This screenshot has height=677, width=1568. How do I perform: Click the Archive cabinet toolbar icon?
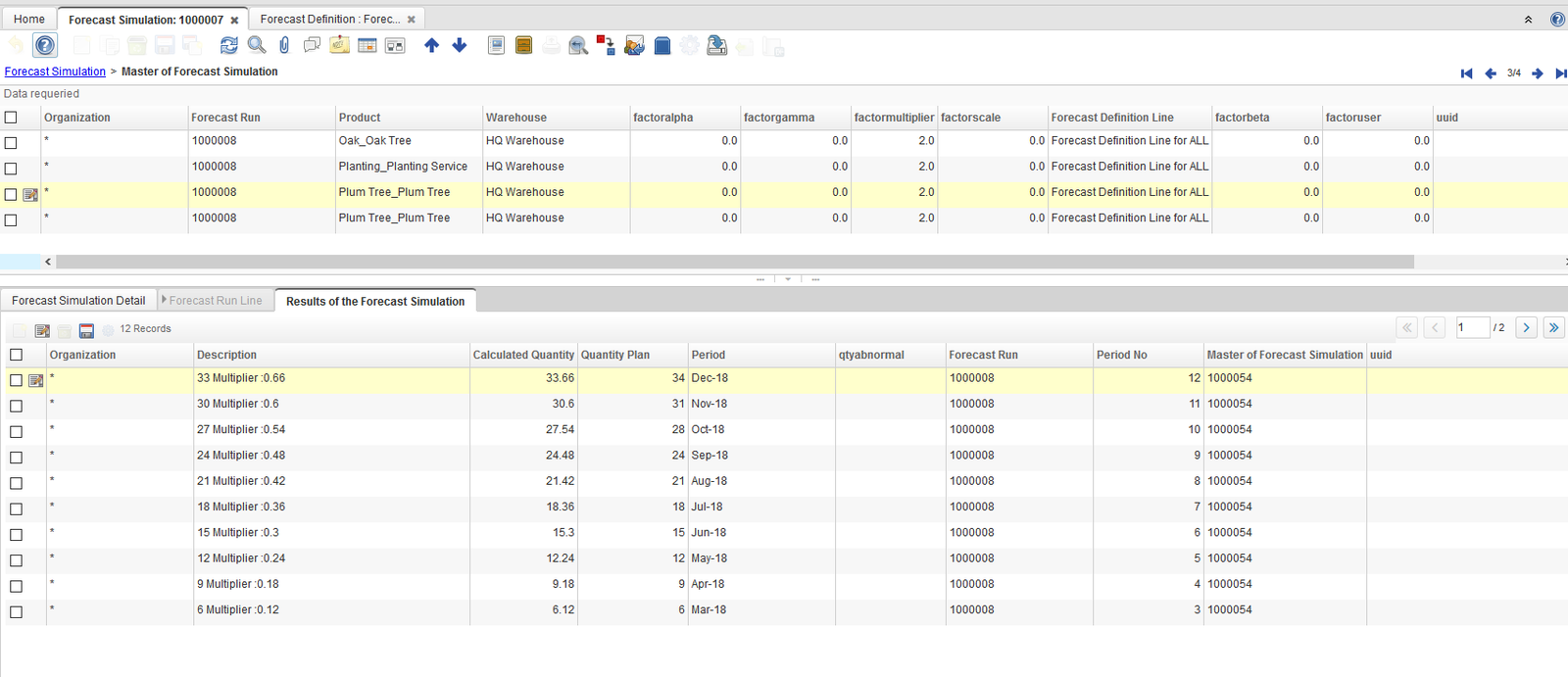(x=523, y=45)
